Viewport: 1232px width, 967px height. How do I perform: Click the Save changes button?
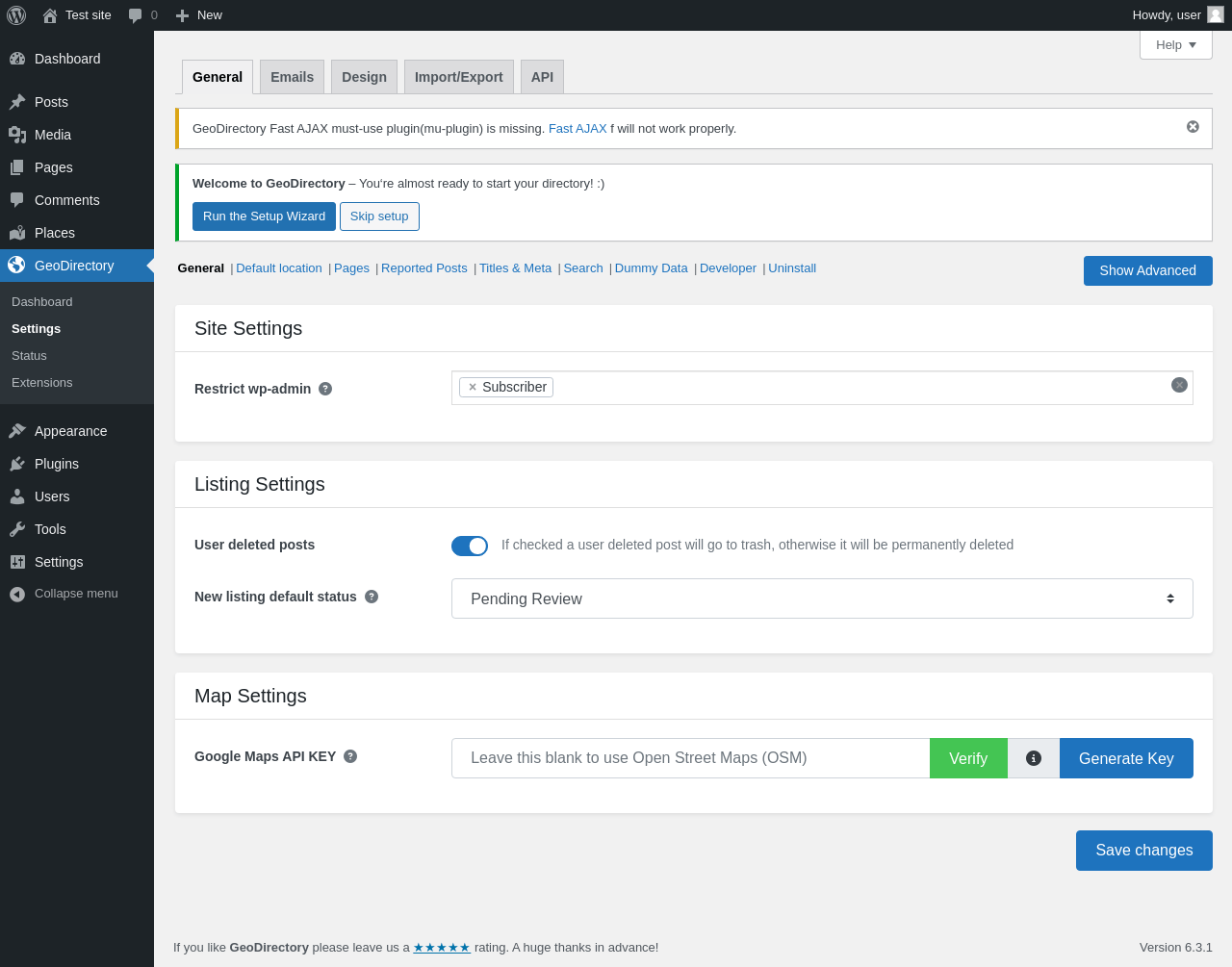[x=1144, y=851]
